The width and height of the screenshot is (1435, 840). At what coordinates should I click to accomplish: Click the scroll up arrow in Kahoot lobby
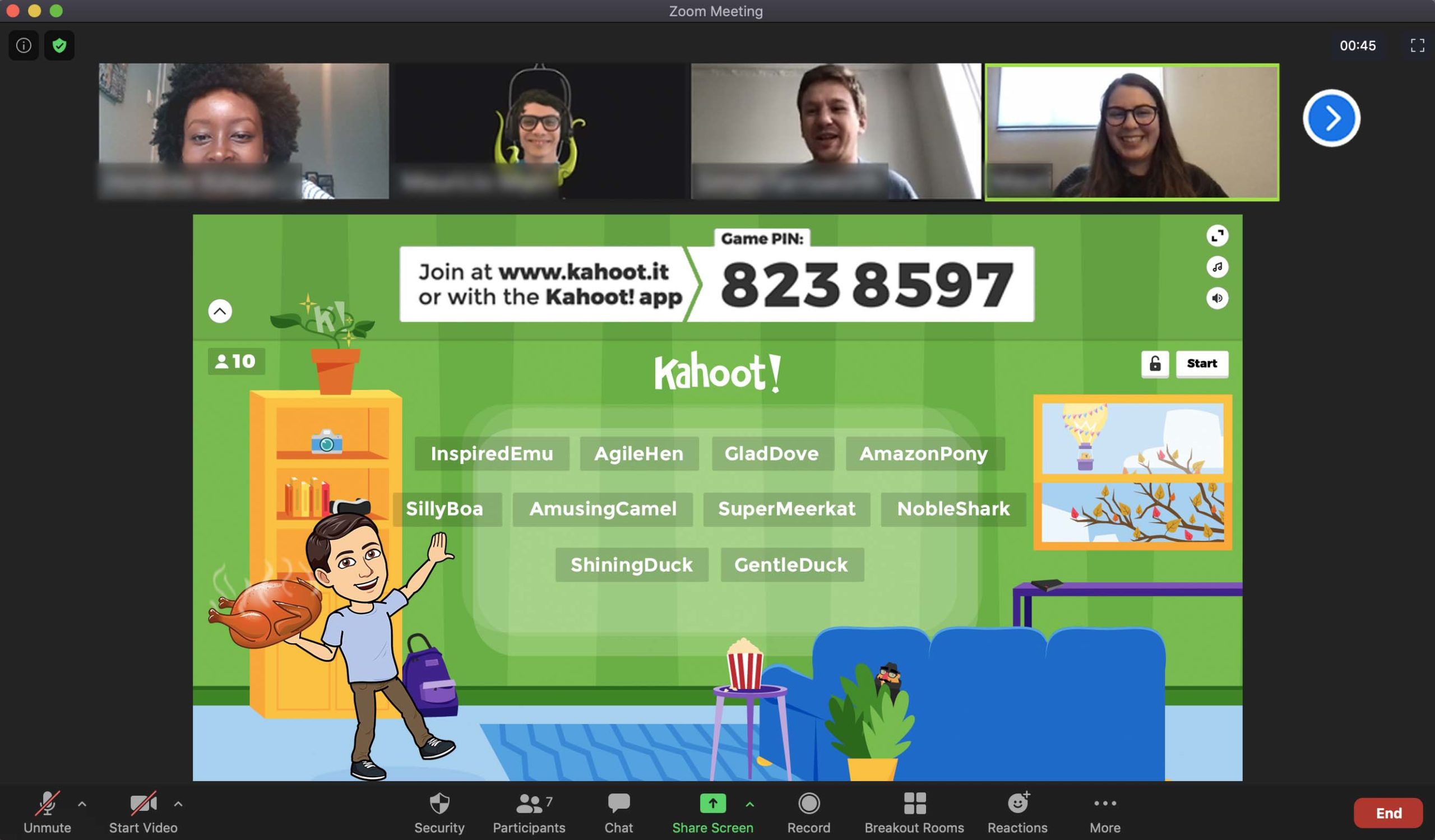coord(220,310)
